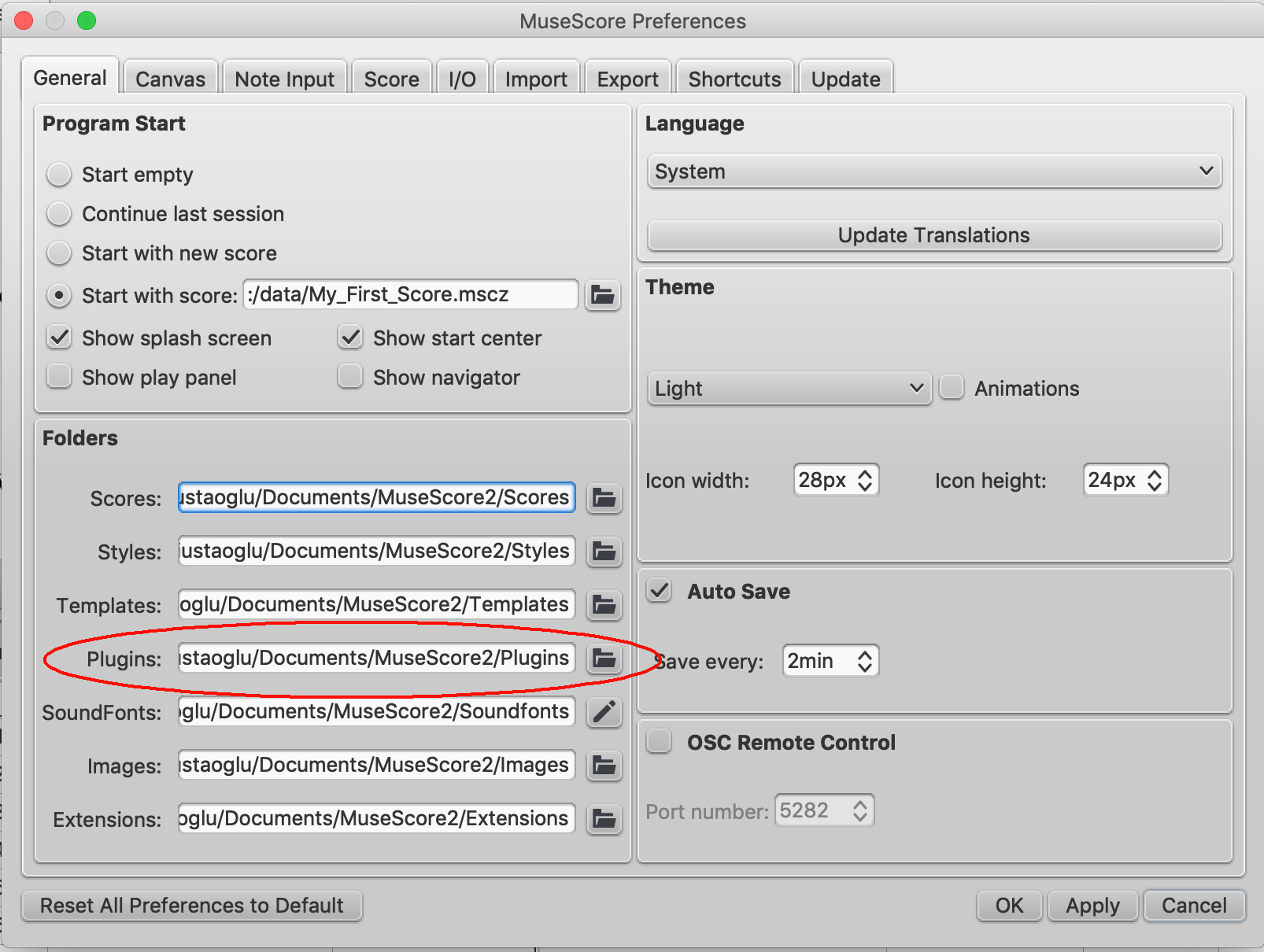Image resolution: width=1264 pixels, height=952 pixels.
Task: Close the MuseScore Preferences window
Action: (x=24, y=20)
